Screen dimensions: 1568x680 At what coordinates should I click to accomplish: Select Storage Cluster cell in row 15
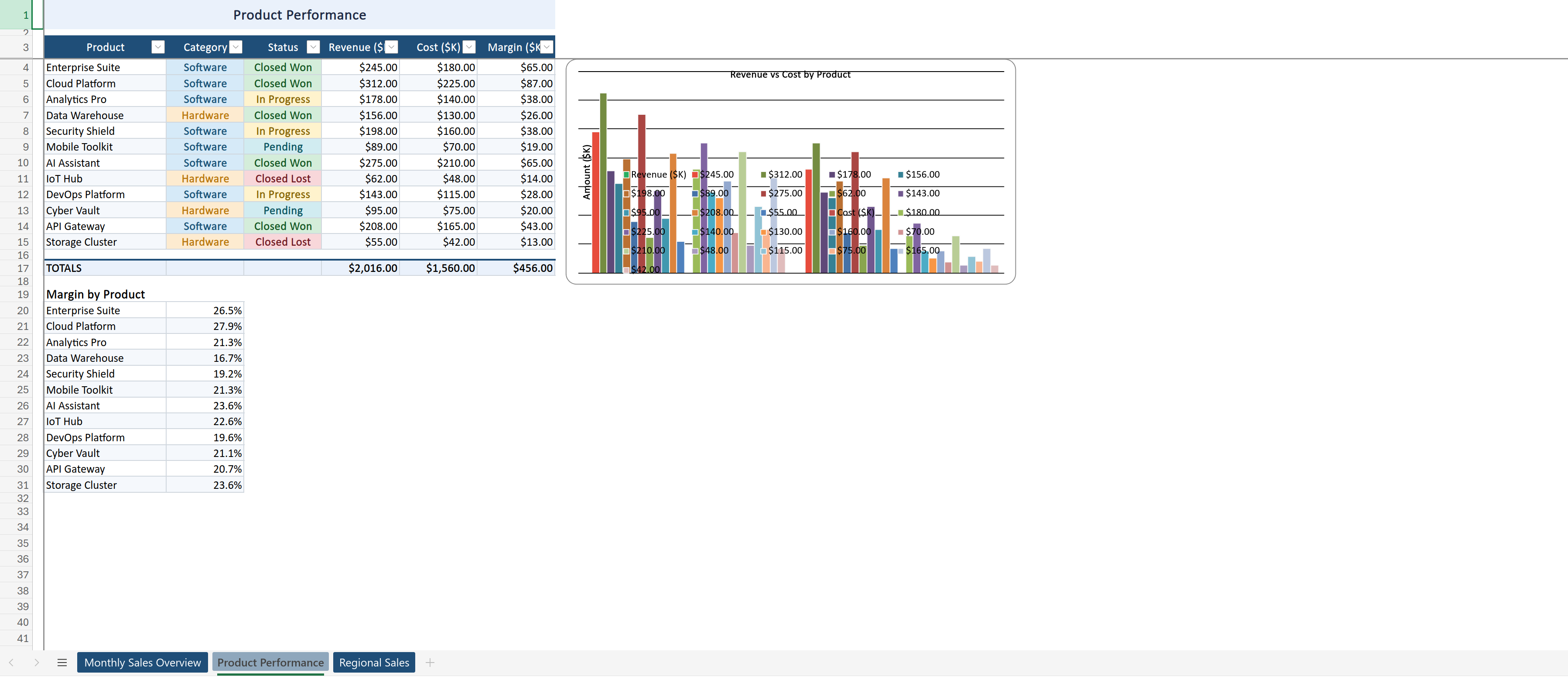(x=105, y=242)
